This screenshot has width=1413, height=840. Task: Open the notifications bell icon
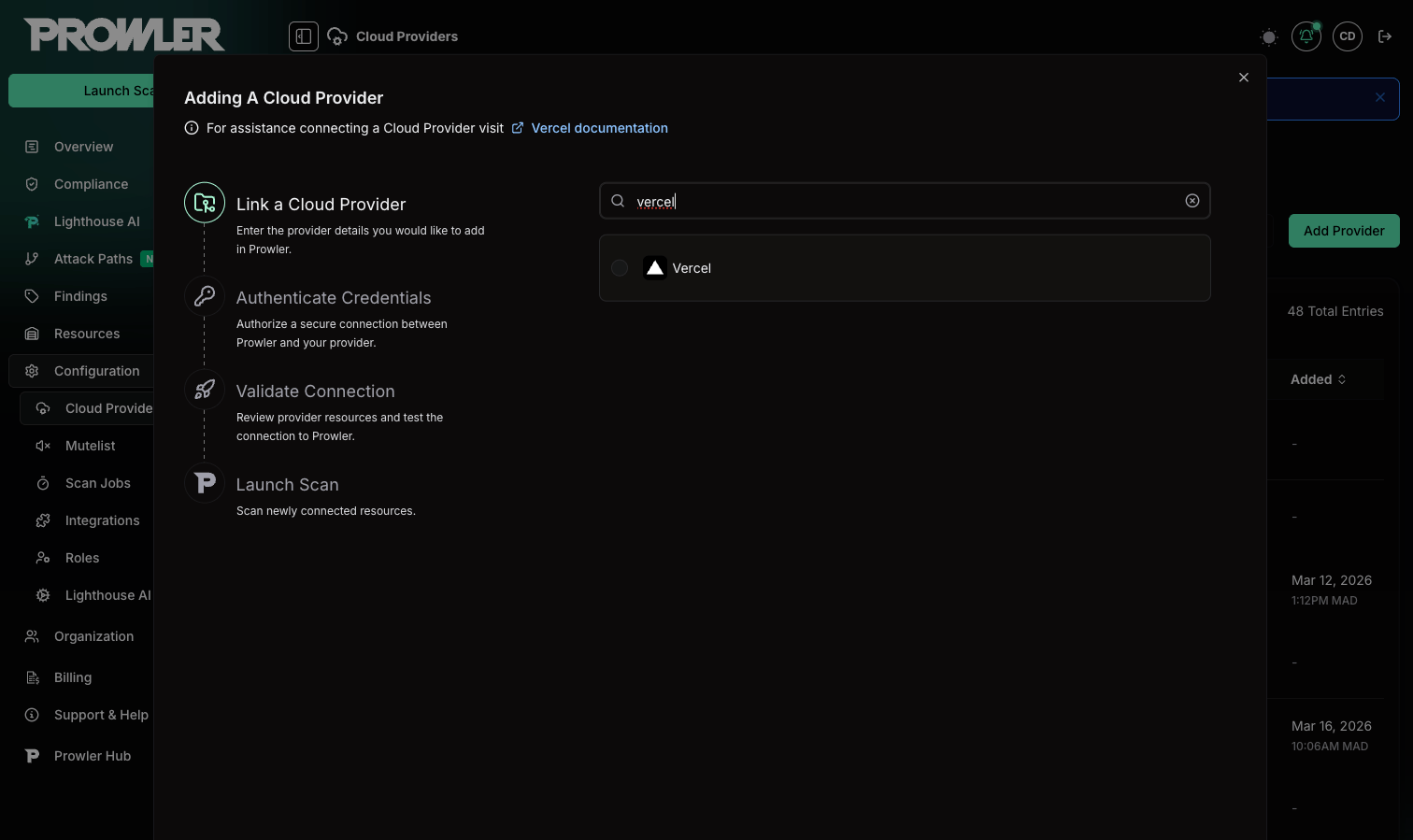pyautogui.click(x=1306, y=36)
